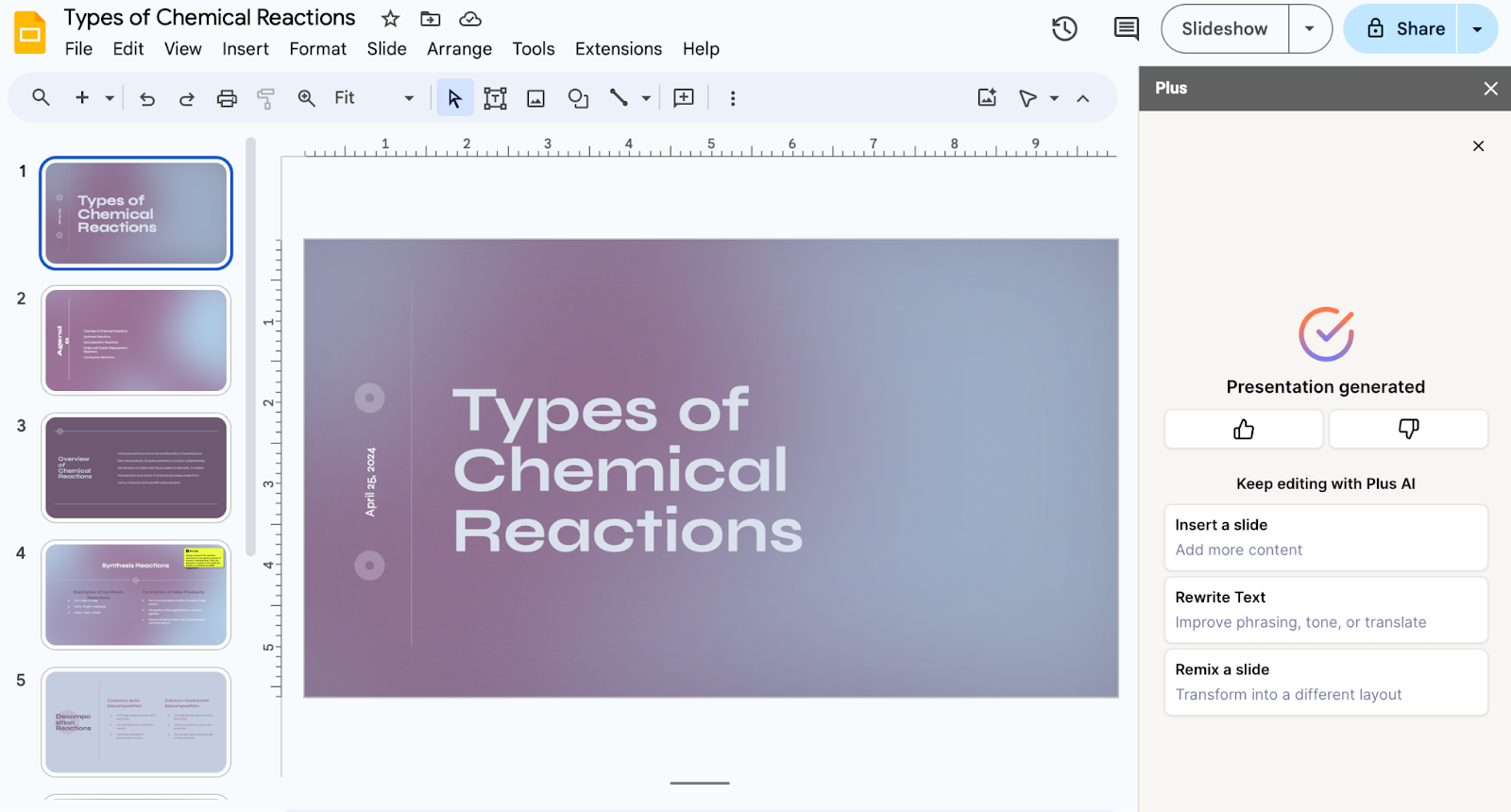Open the Tools menu

[534, 49]
